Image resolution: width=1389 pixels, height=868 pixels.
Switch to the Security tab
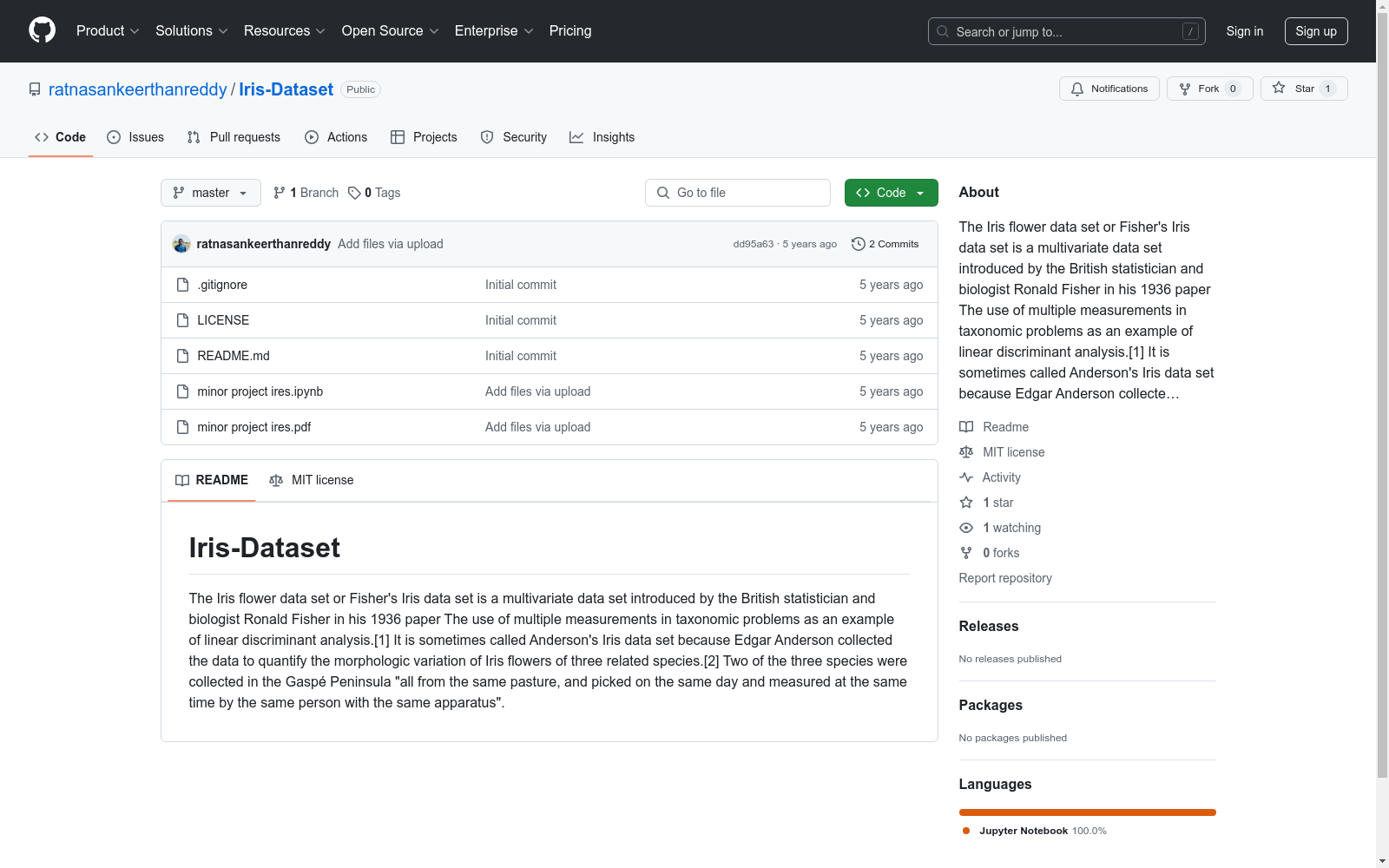514,137
